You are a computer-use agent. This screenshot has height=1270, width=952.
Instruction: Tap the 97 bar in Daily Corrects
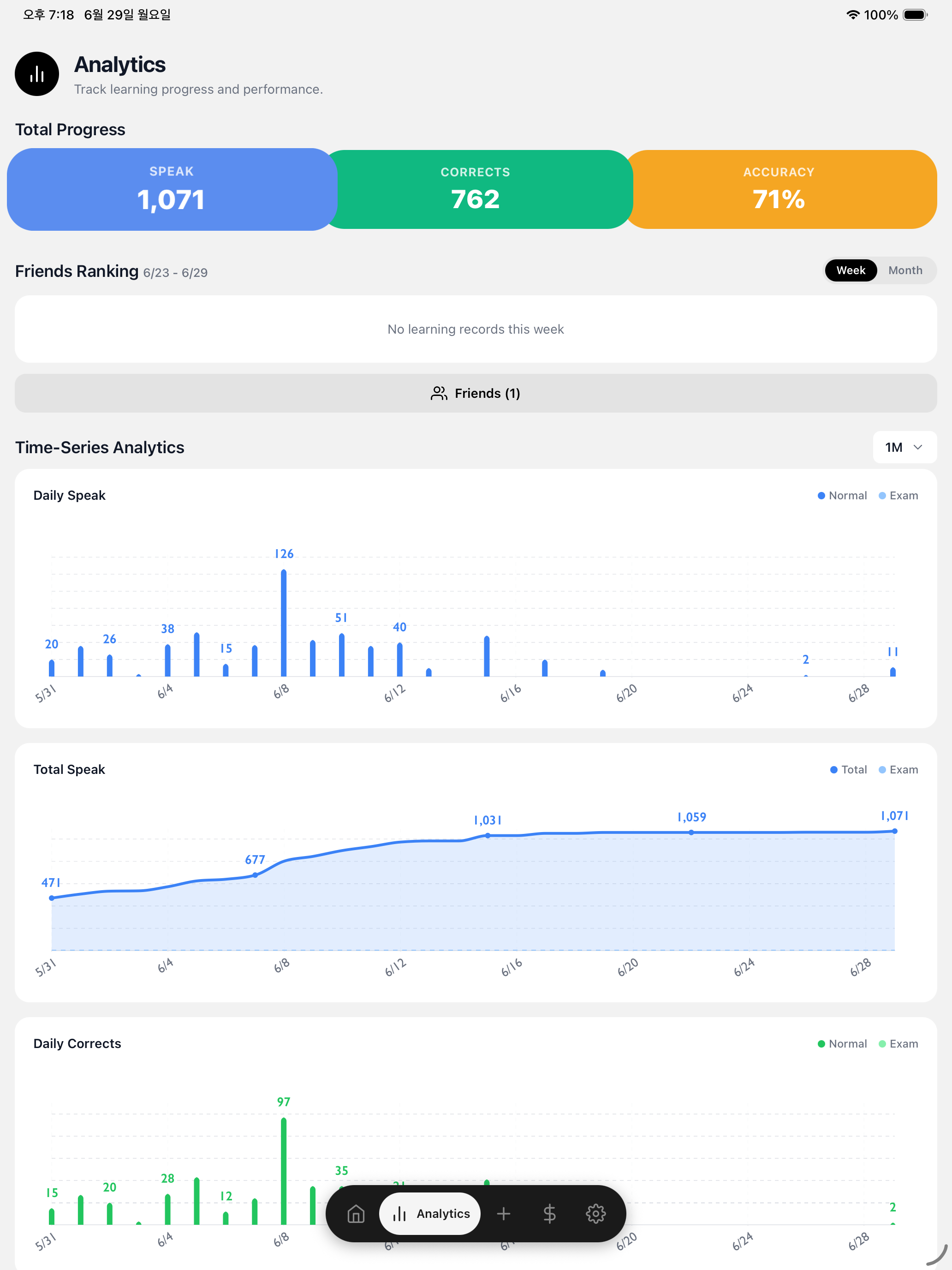[284, 1171]
